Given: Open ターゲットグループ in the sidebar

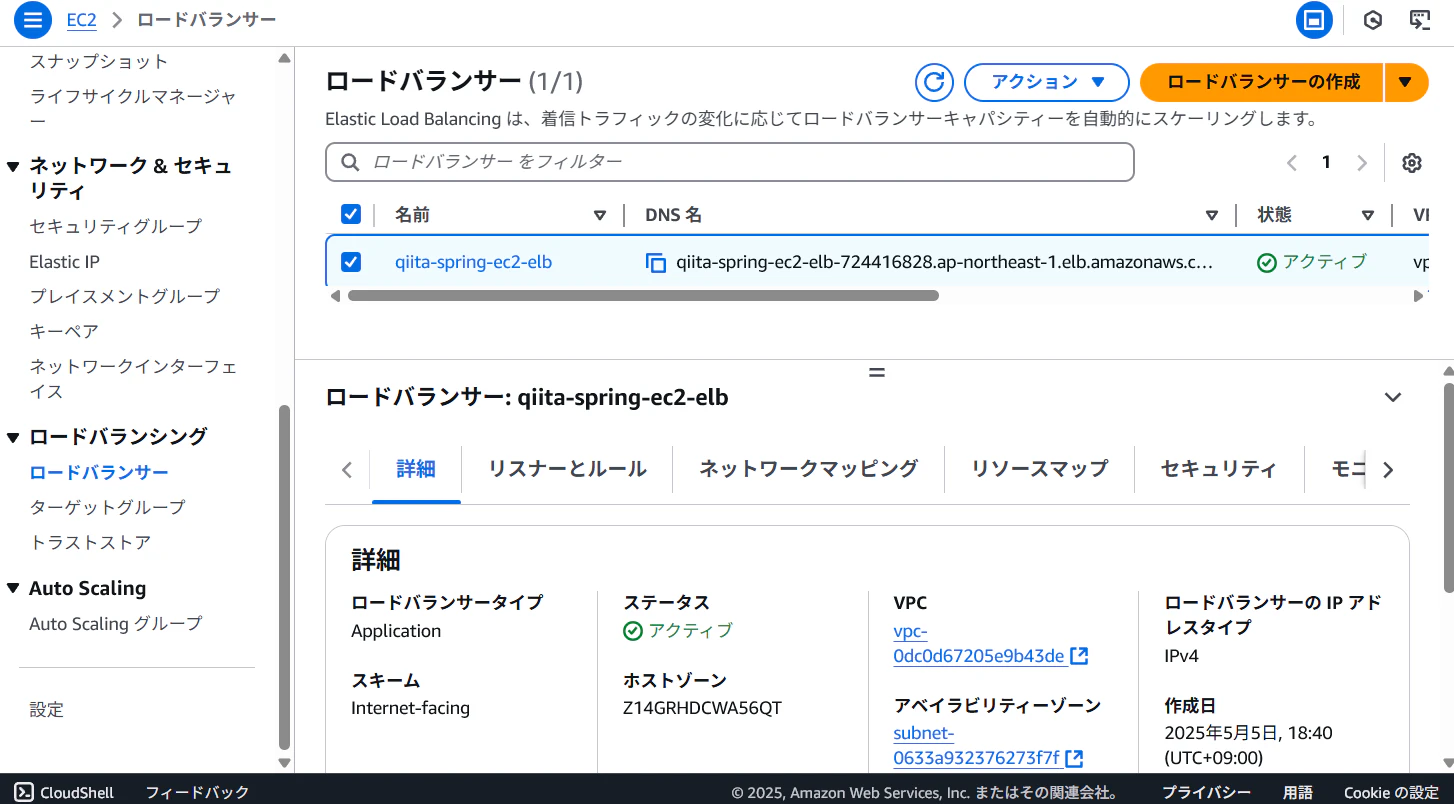Looking at the screenshot, I should click(x=107, y=507).
